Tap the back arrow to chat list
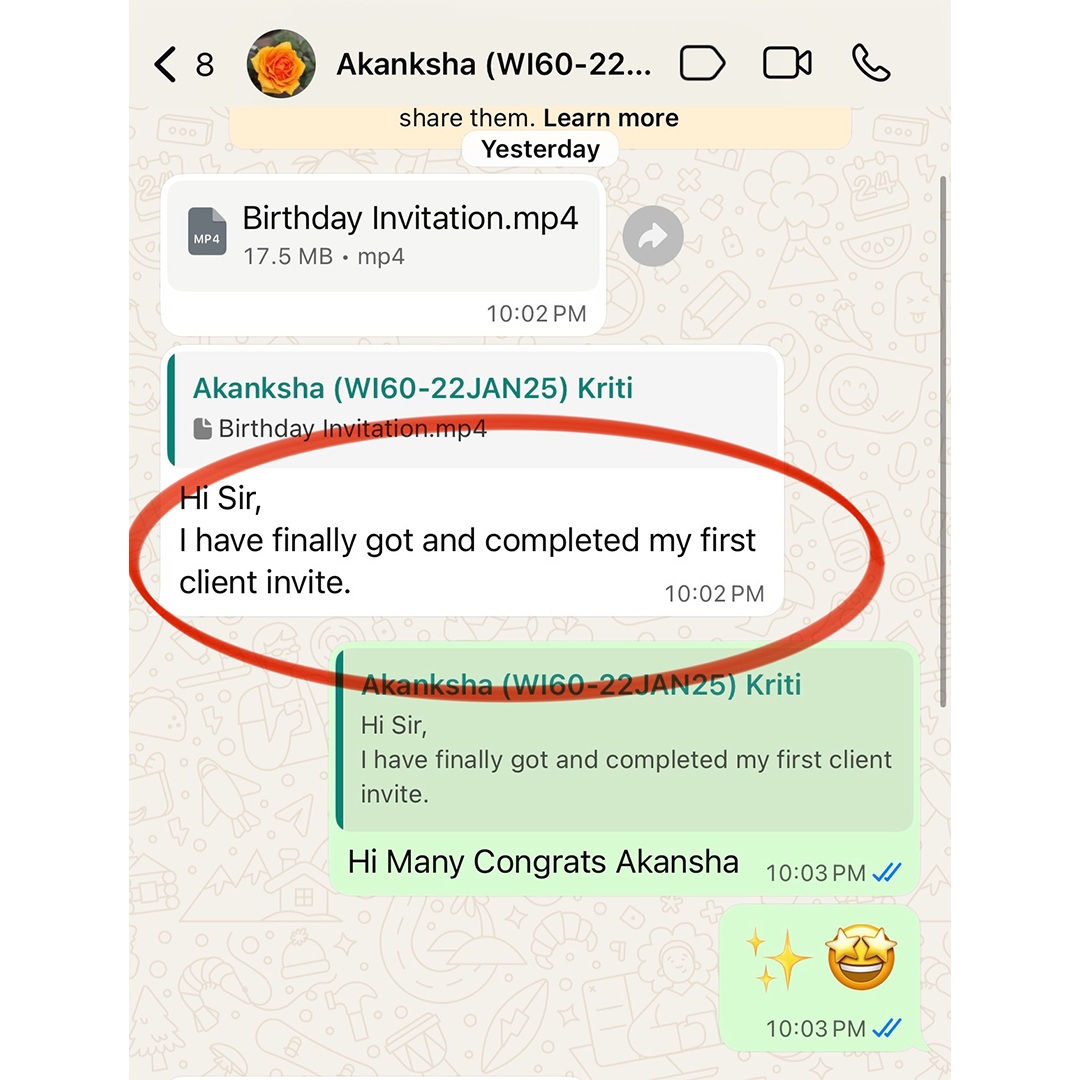This screenshot has width=1080, height=1080. pyautogui.click(x=165, y=65)
